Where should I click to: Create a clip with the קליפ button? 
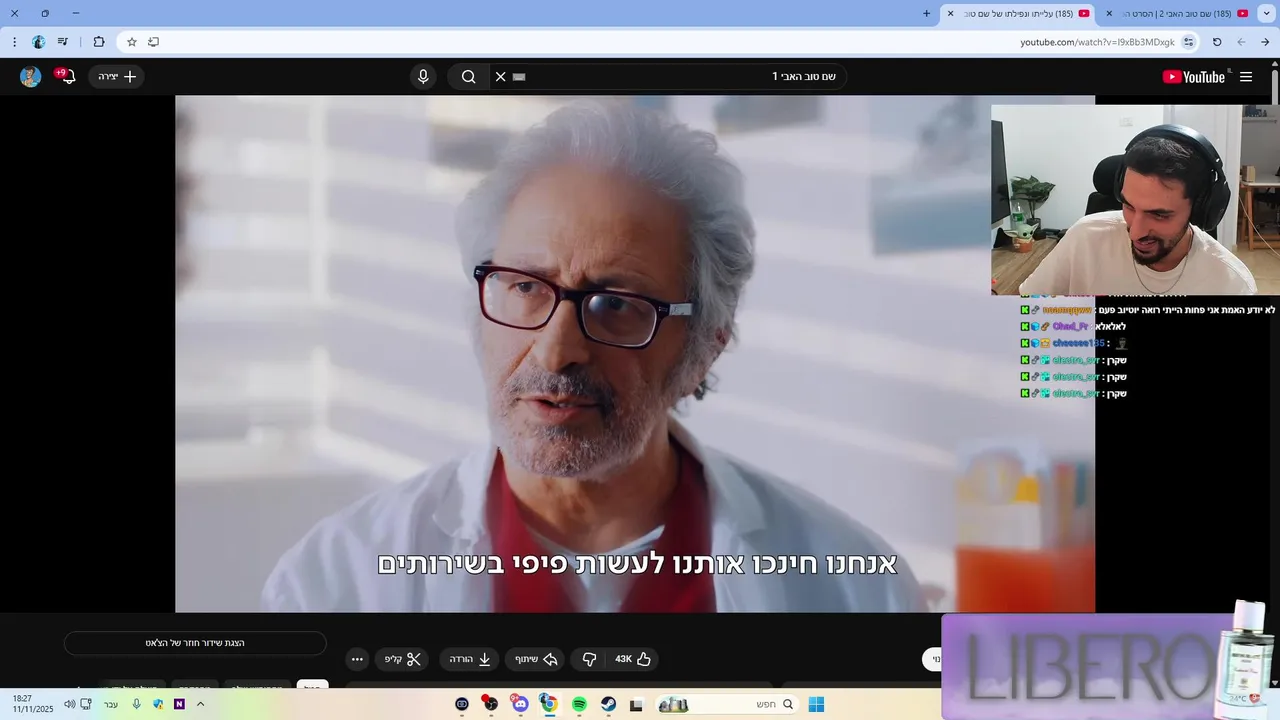(x=403, y=659)
